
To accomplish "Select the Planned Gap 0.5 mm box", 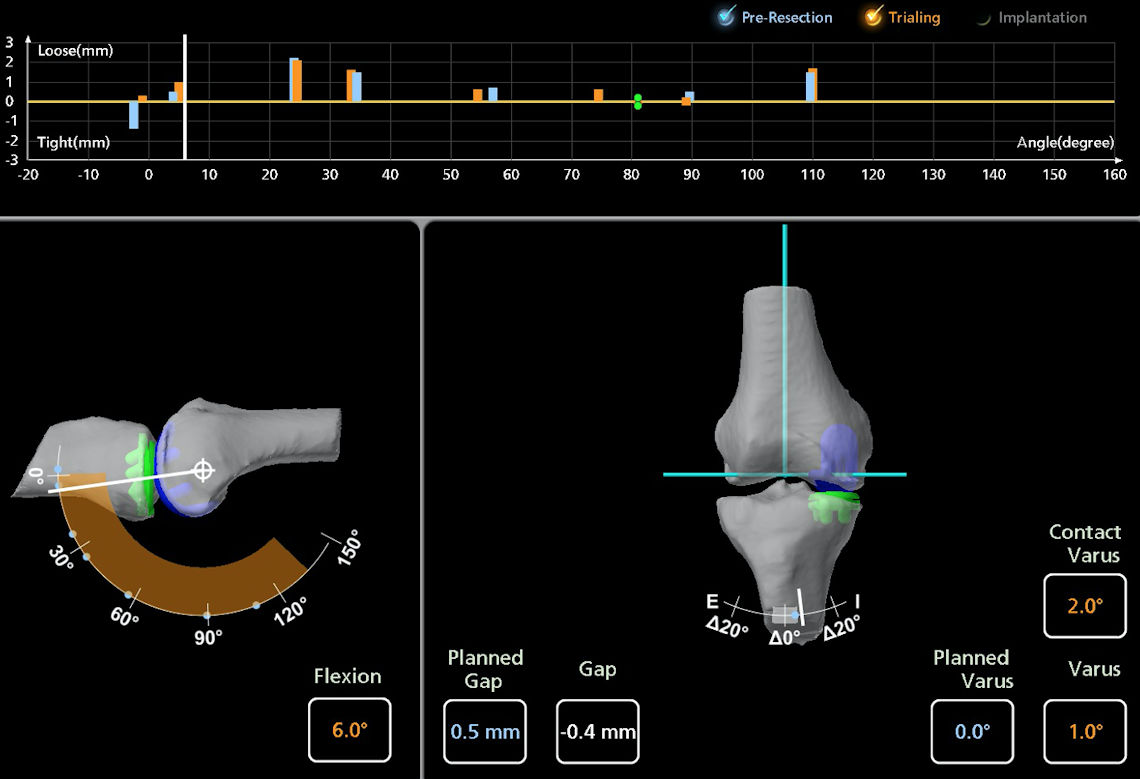I will pos(485,732).
